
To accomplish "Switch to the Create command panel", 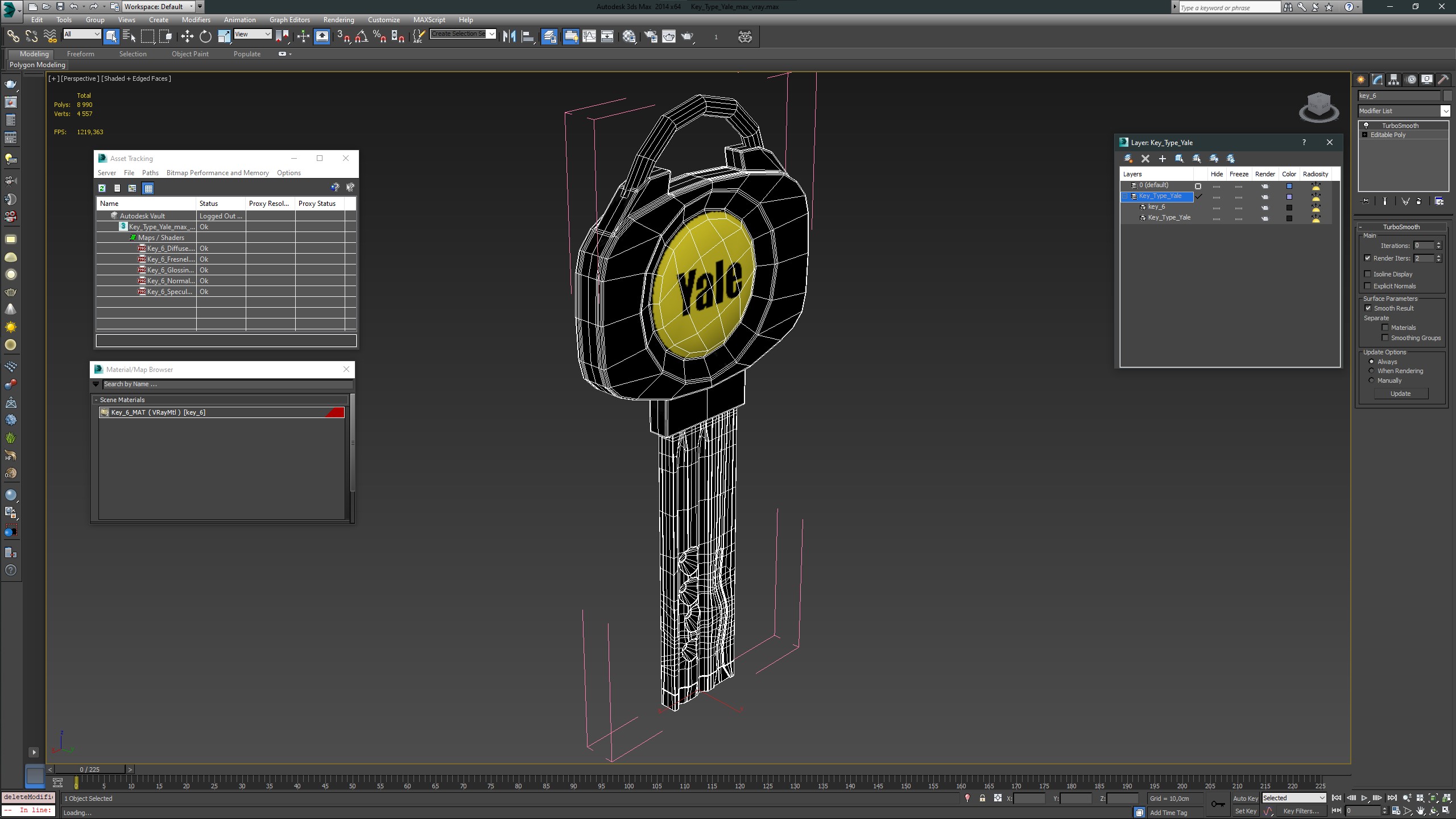I will [1361, 80].
